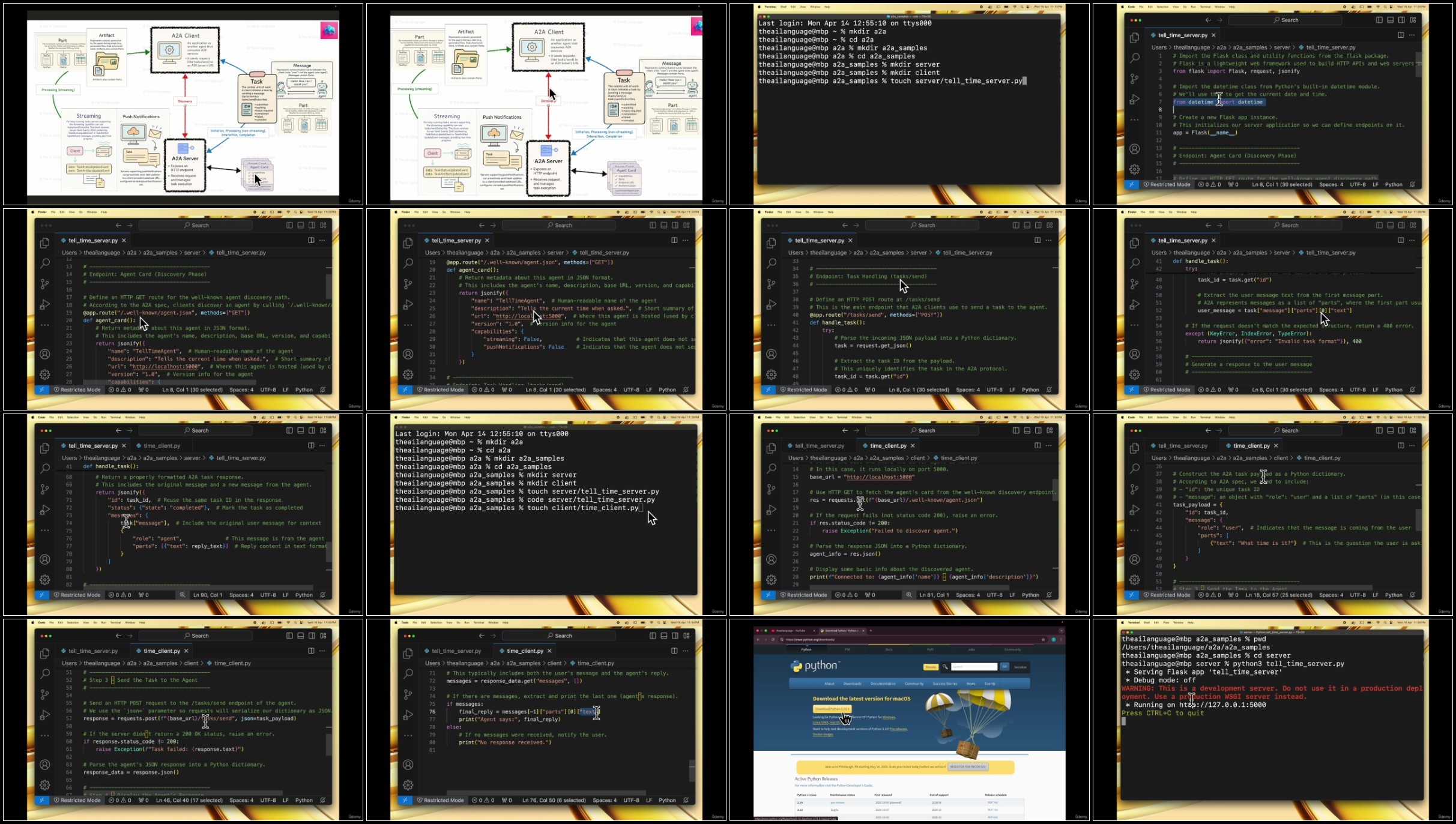Open Accounts icon in the 'Ln 76, Col 50' editor
This screenshot has height=824, width=1456.
408,765
